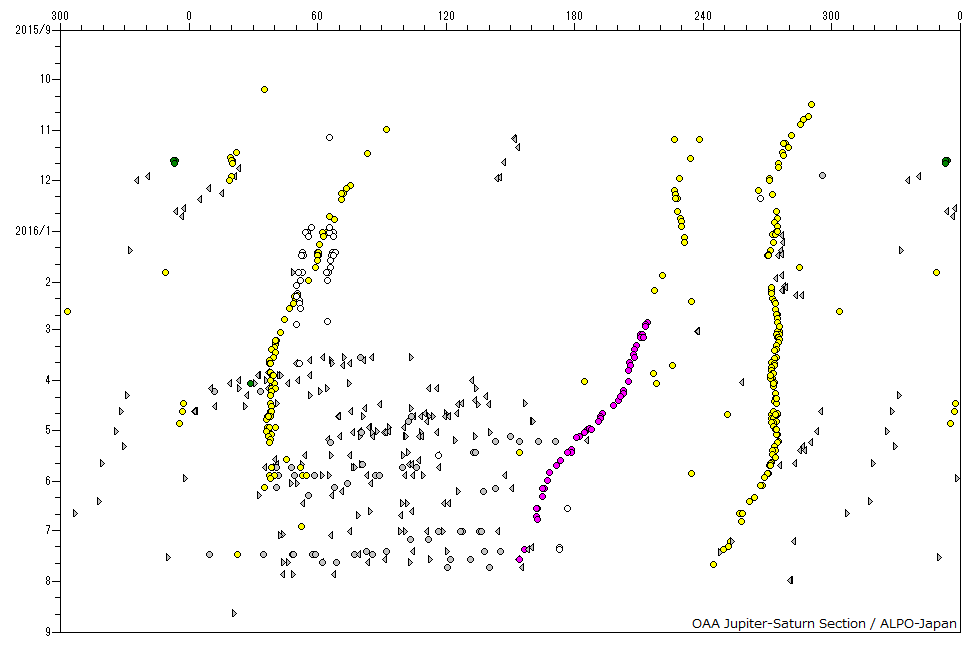The image size is (980, 650).
Task: Select the "60" longitude axis label
Action: coord(318,16)
